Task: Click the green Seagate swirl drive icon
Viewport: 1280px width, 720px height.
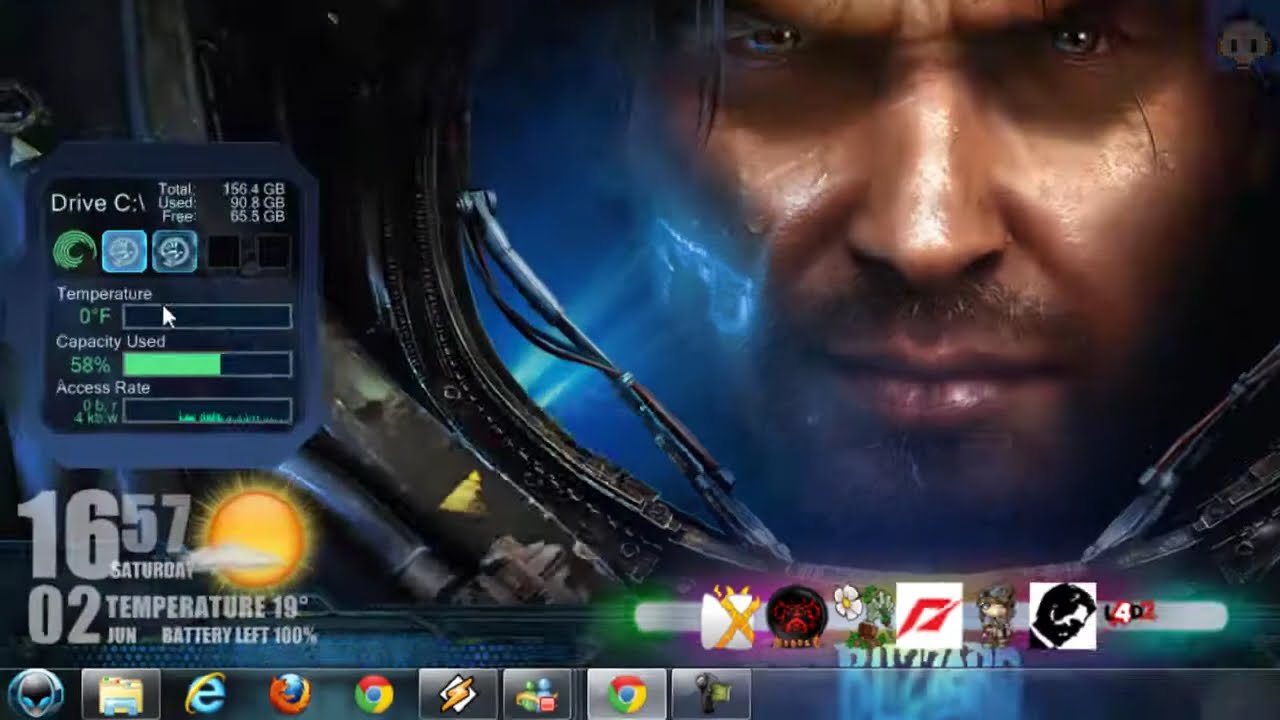Action: (74, 251)
